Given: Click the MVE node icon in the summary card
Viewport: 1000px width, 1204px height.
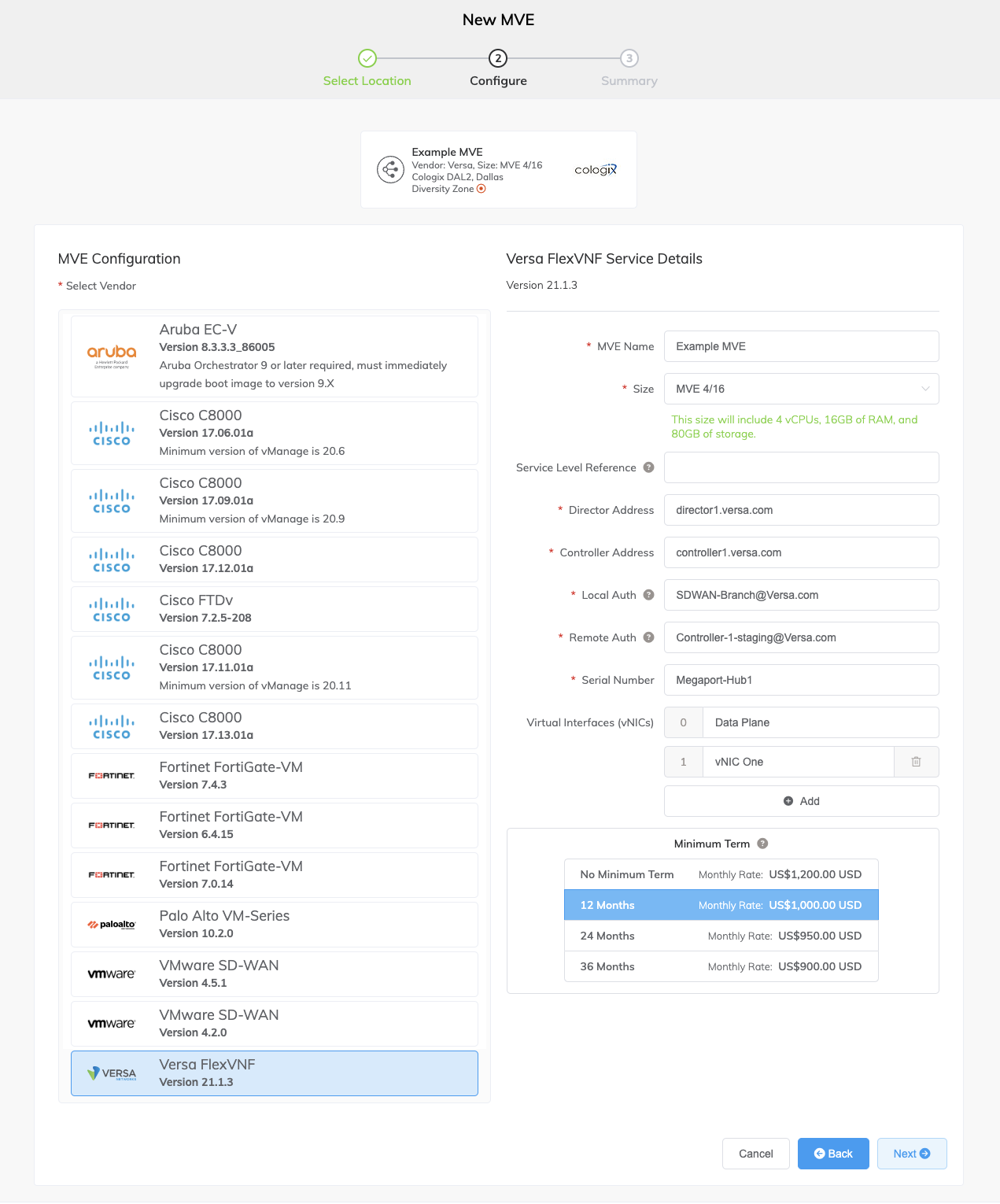Looking at the screenshot, I should (390, 169).
